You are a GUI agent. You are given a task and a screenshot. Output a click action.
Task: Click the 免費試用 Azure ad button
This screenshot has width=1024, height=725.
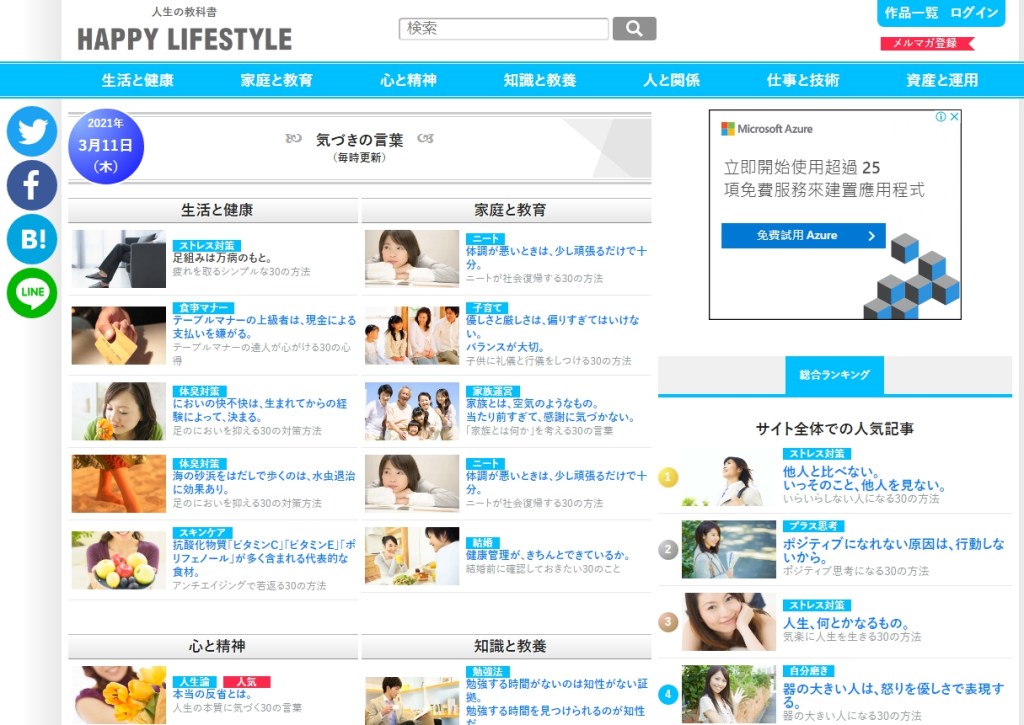coord(803,236)
